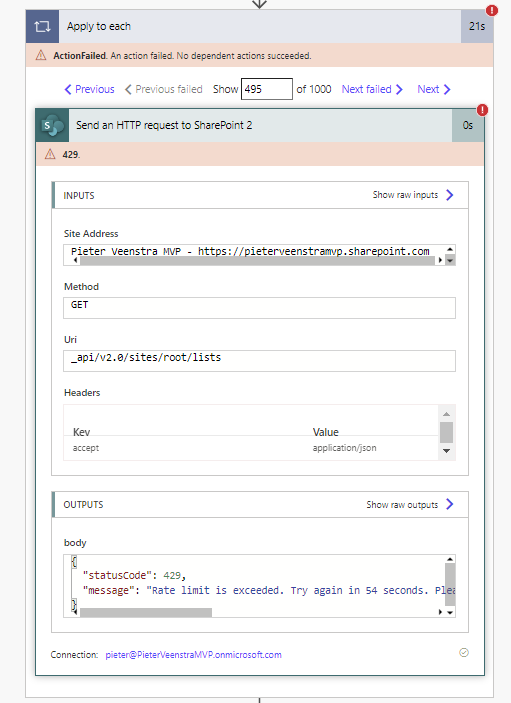Jump to Next failed iteration
The height and width of the screenshot is (703, 511).
372,89
